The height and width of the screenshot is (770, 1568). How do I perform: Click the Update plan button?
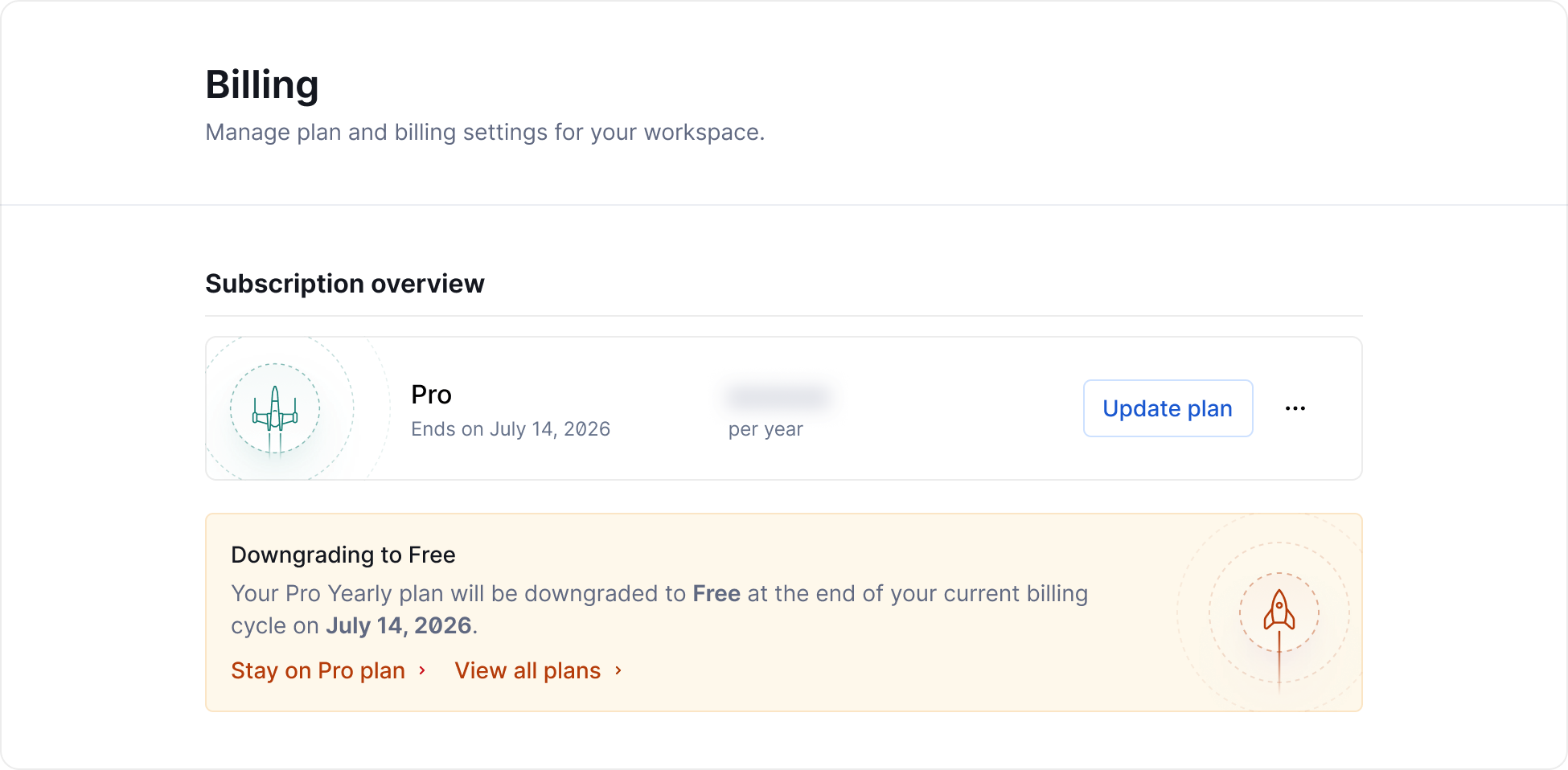tap(1168, 408)
